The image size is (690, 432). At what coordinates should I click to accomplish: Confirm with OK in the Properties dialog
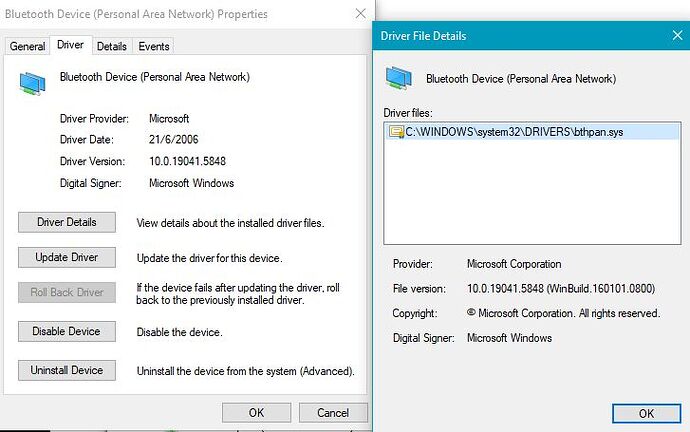coord(256,412)
